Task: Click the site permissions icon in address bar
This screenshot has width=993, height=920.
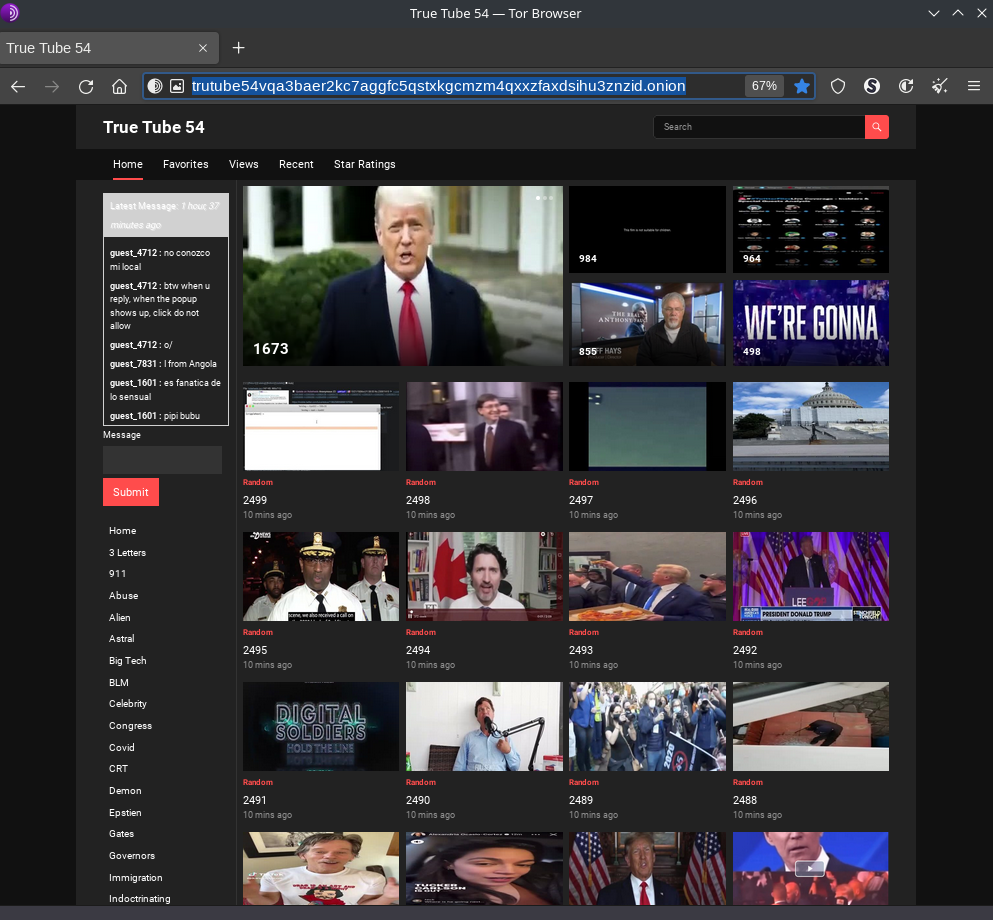Action: click(177, 86)
